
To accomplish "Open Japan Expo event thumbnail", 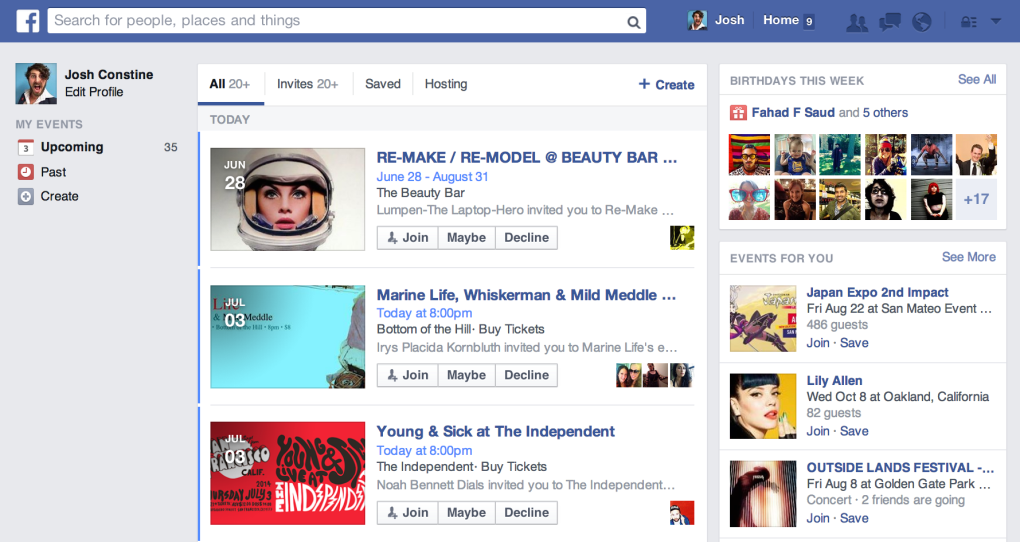I will coord(763,318).
